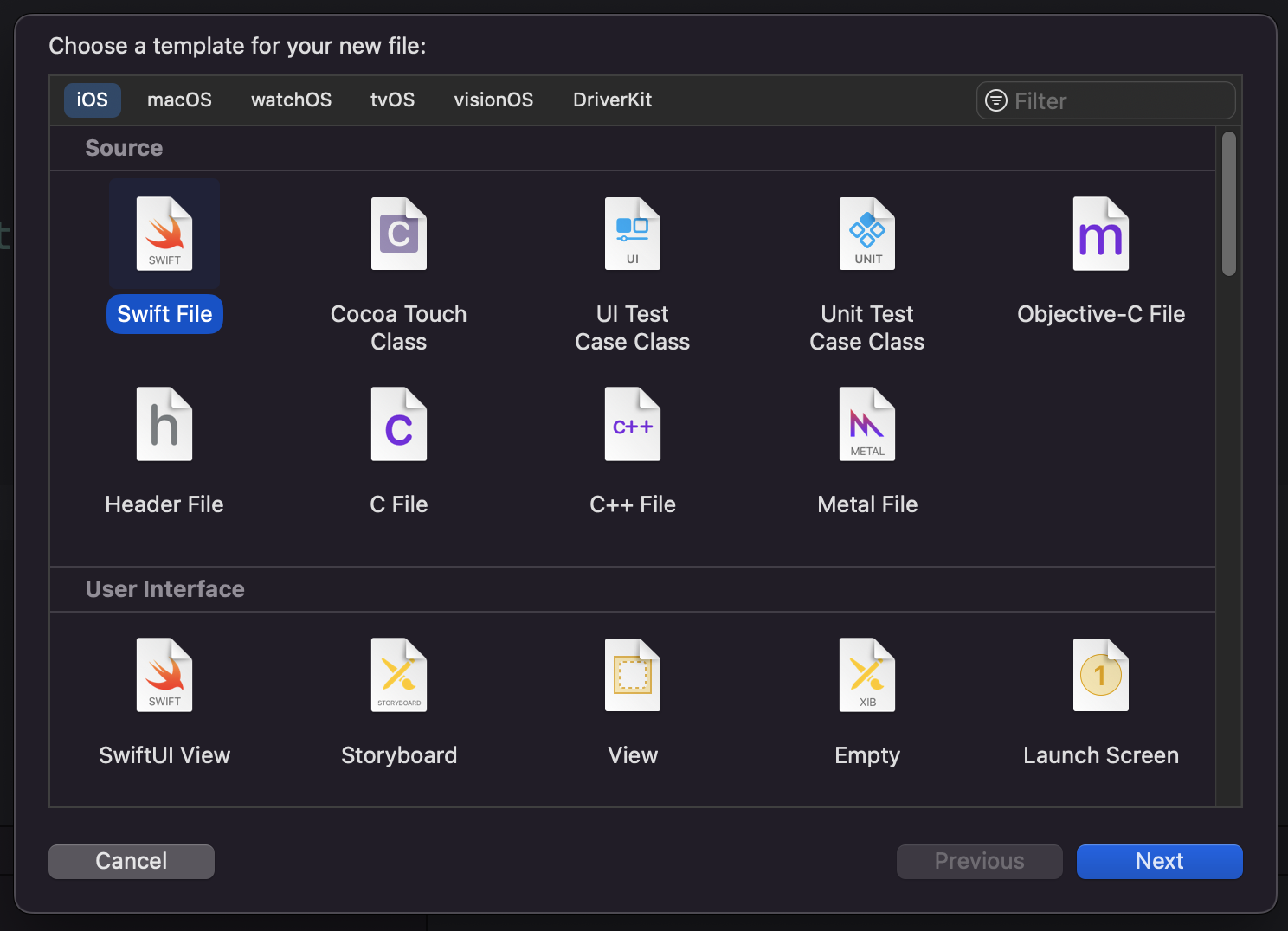Viewport: 1288px width, 931px height.
Task: Choose the Objective-C File template
Action: [x=1101, y=261]
